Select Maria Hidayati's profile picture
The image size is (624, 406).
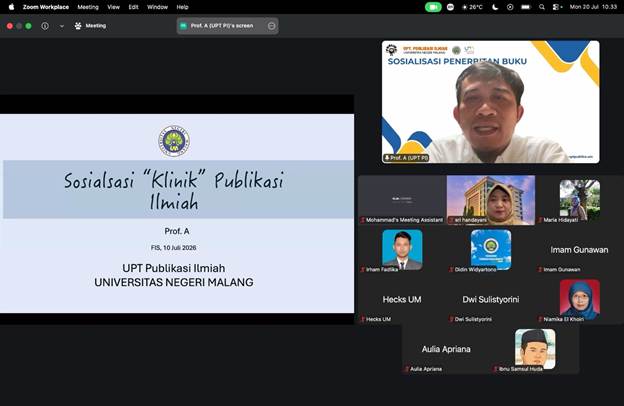[x=580, y=200]
